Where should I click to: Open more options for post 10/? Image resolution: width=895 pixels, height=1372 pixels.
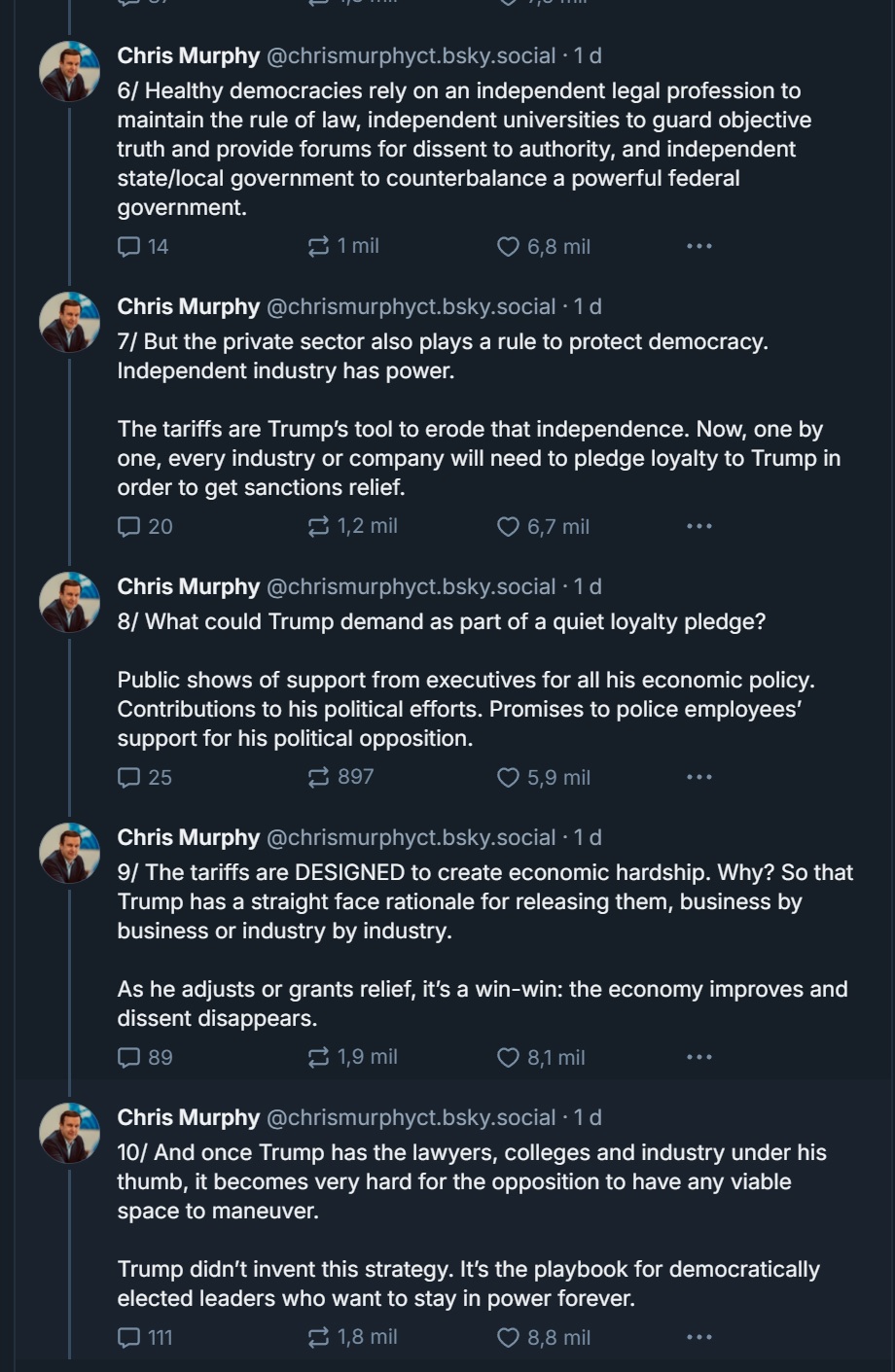click(x=698, y=1338)
